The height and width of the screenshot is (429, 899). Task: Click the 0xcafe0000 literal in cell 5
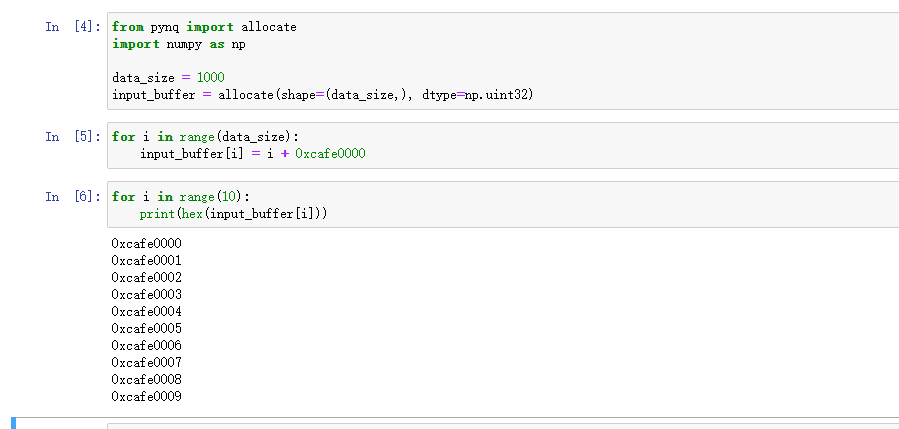point(330,154)
